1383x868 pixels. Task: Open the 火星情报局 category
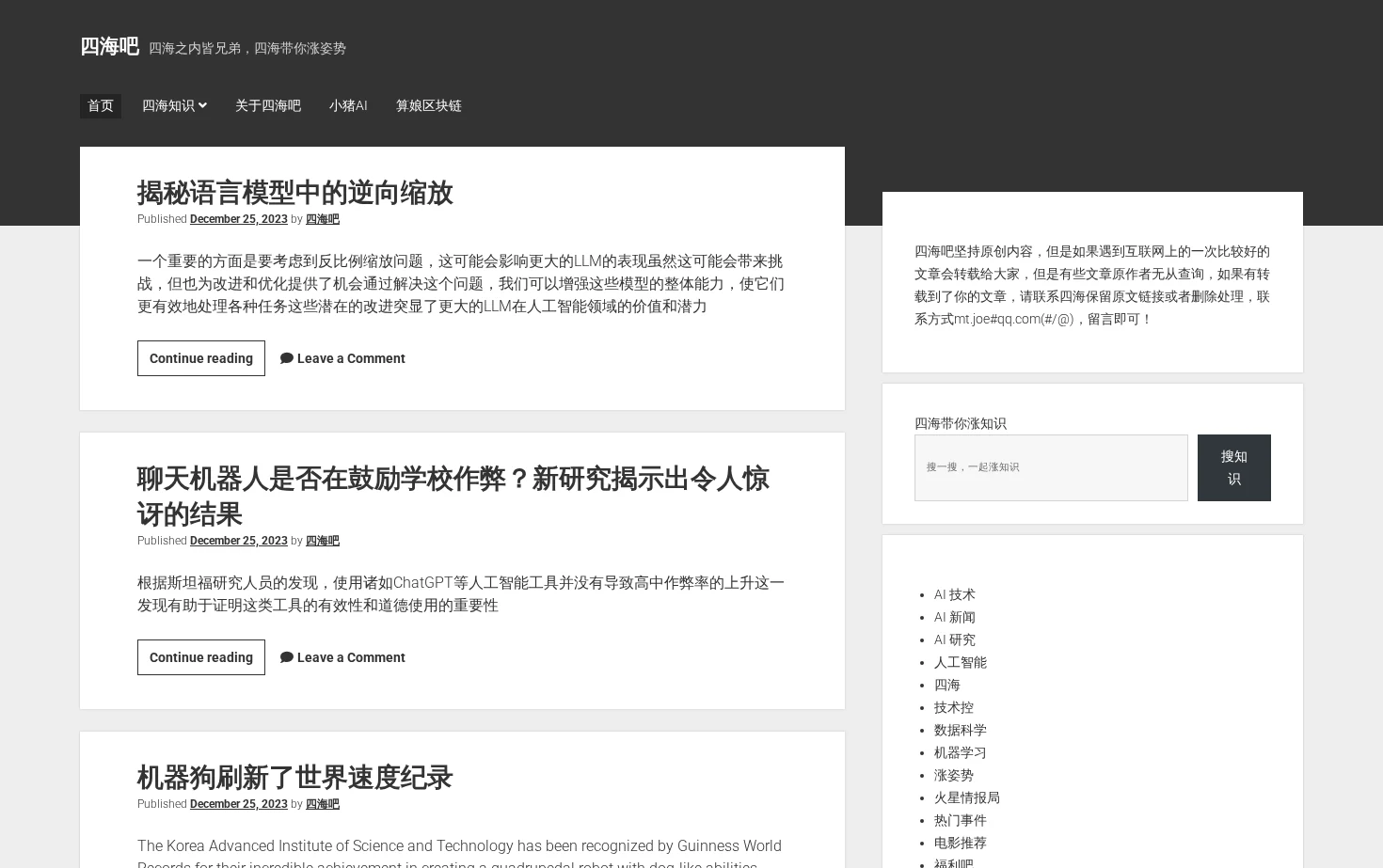(x=966, y=797)
